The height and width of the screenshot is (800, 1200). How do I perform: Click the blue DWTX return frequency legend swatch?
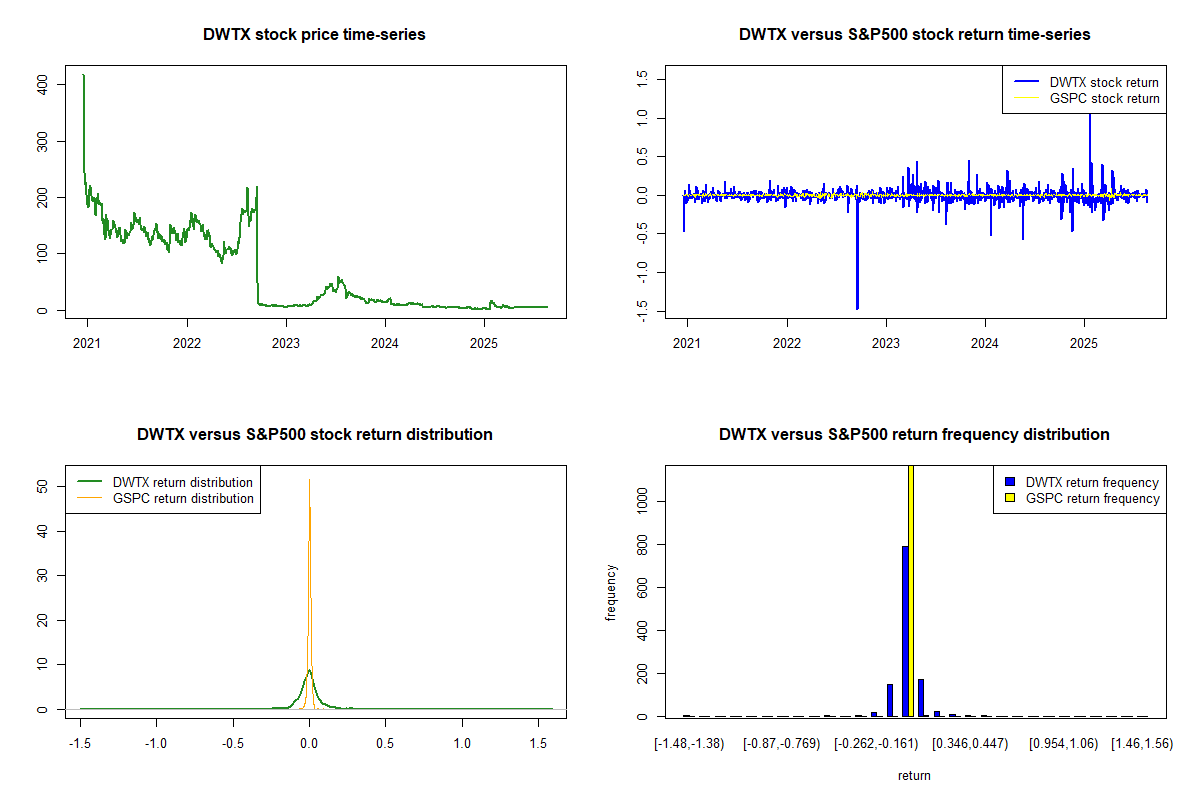[1012, 483]
